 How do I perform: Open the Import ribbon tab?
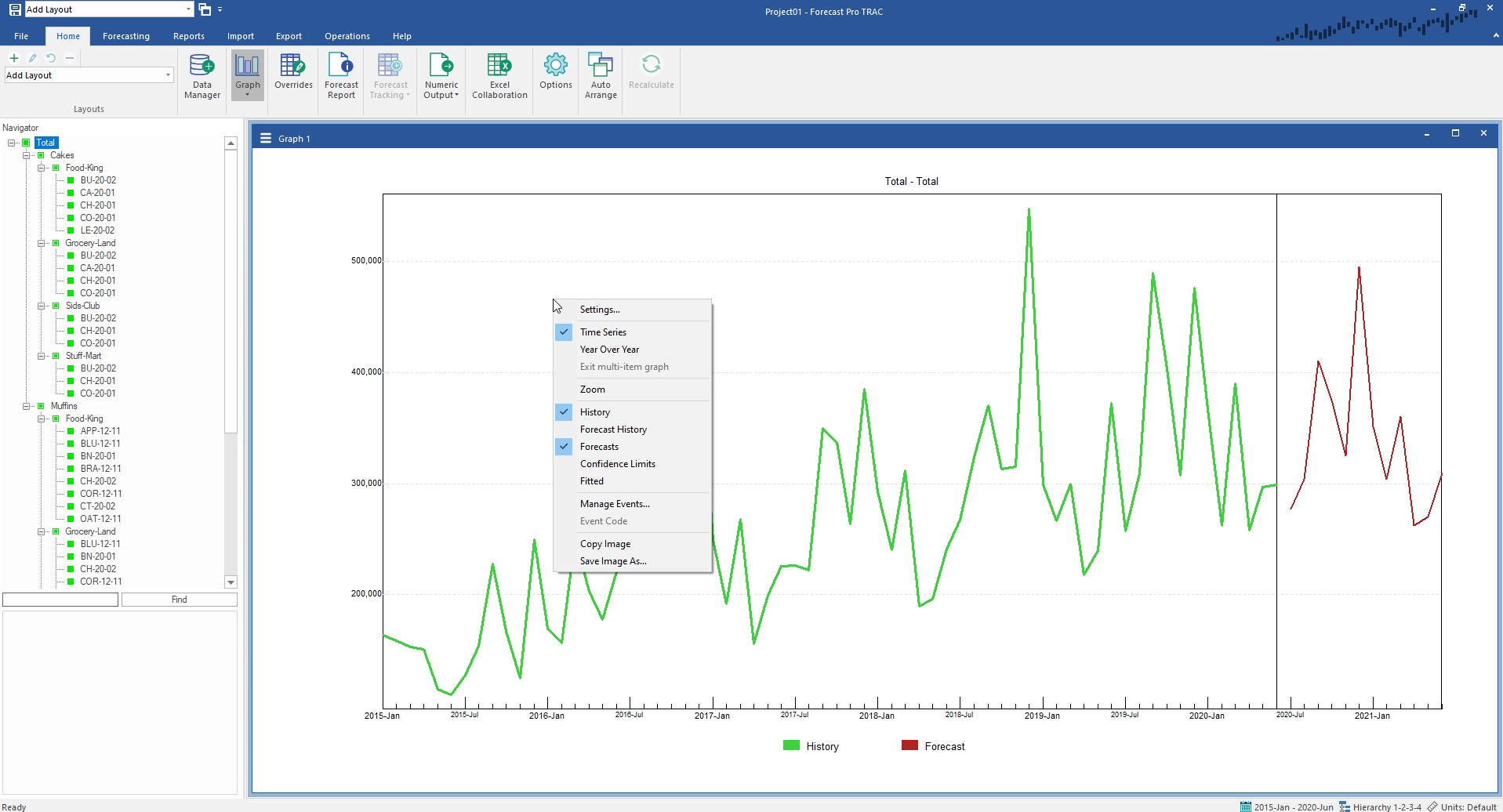pos(241,36)
